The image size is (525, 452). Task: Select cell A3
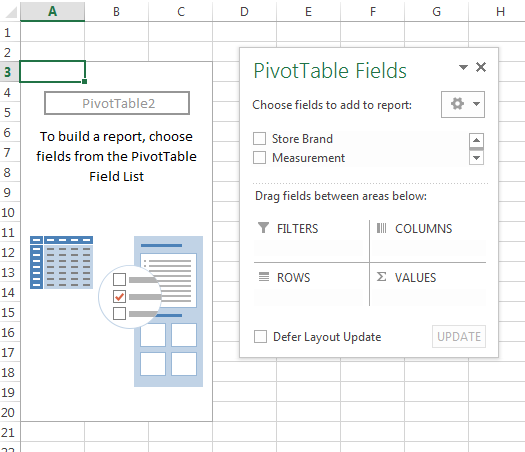[x=52, y=72]
